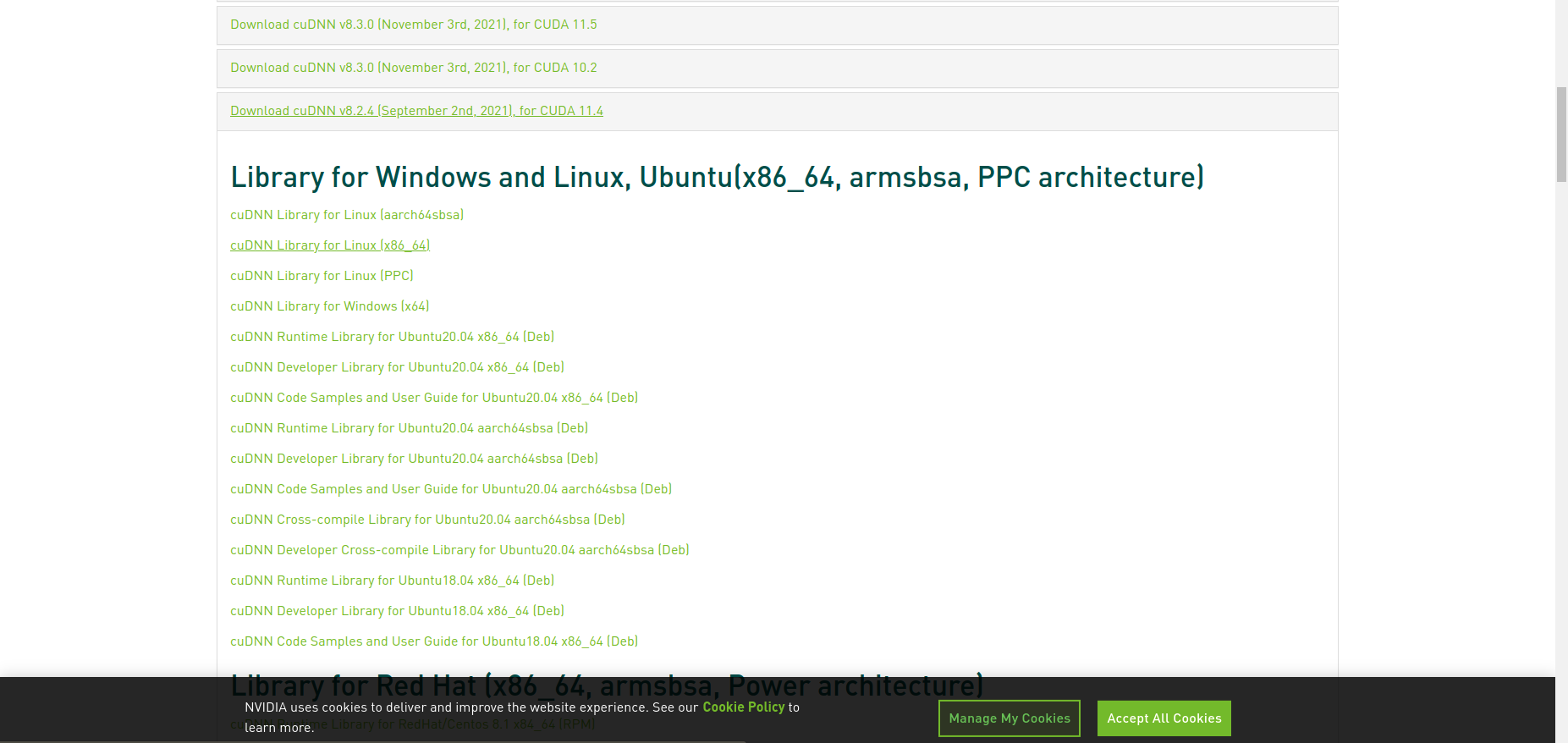Expand cuDNN v8.3.0 for CUDA 11.5 section
This screenshot has width=1568, height=743.
[x=414, y=25]
